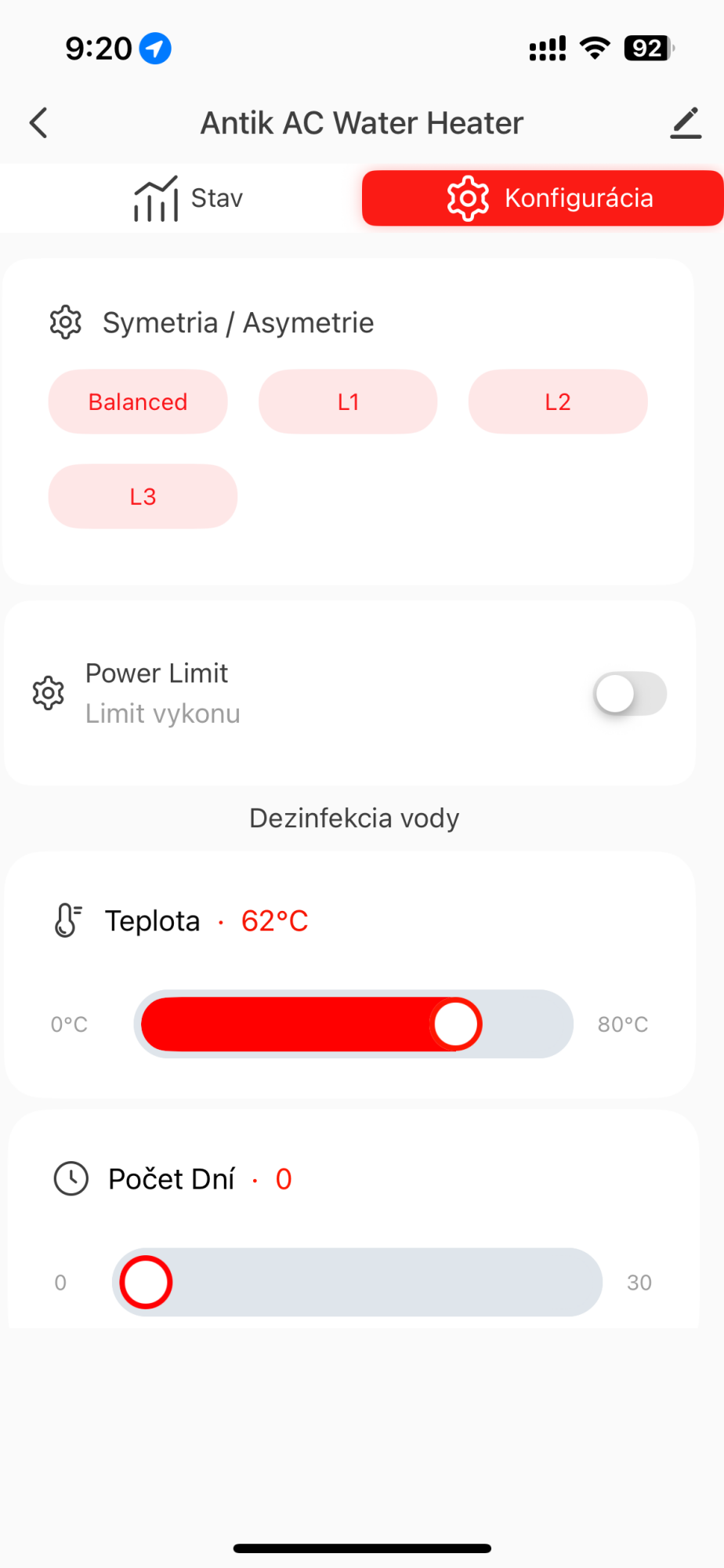
Task: Tap the Teplota thermometer icon
Action: [x=68, y=920]
